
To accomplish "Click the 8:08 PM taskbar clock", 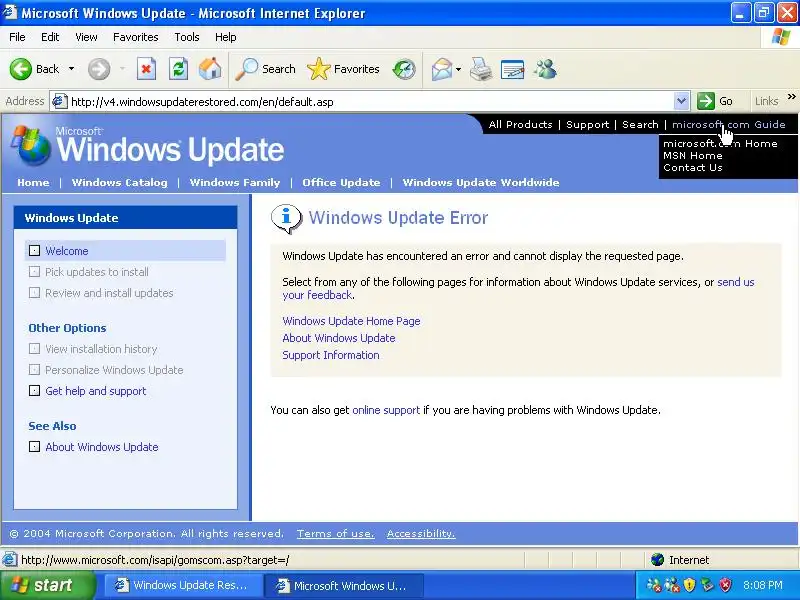I will [763, 585].
